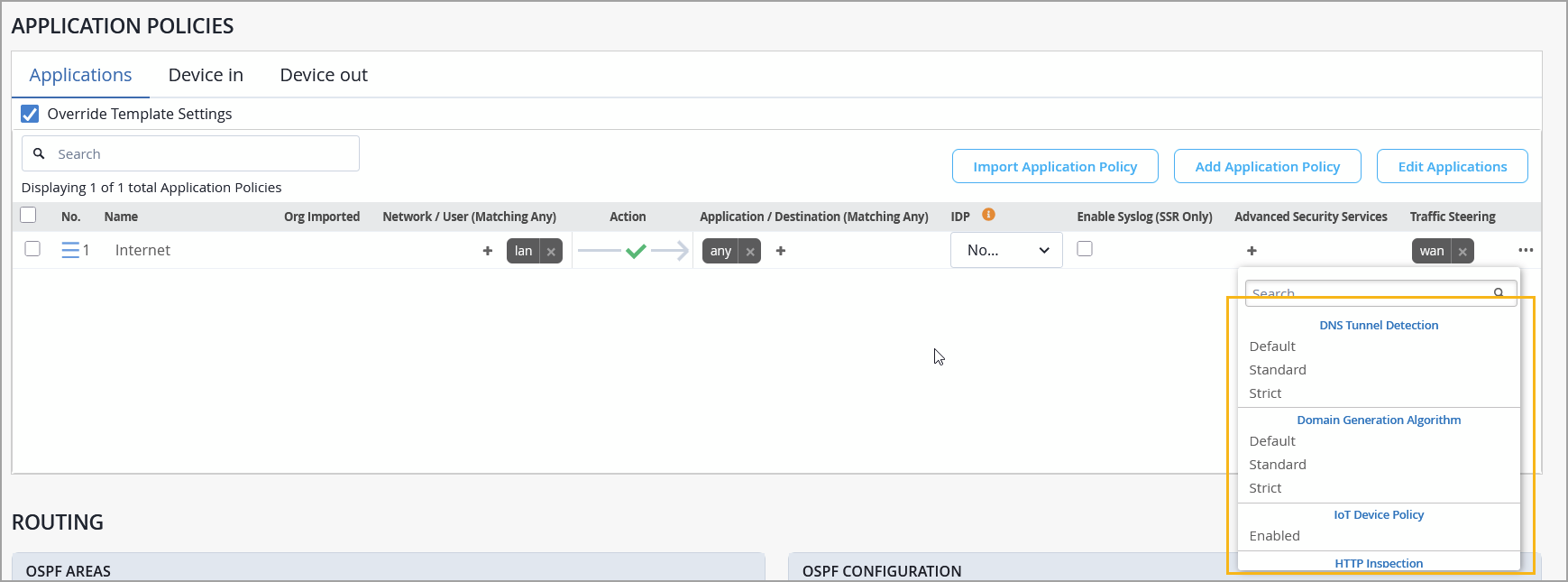Switch to the Device out tab
This screenshot has width=1568, height=582.
pyautogui.click(x=324, y=75)
